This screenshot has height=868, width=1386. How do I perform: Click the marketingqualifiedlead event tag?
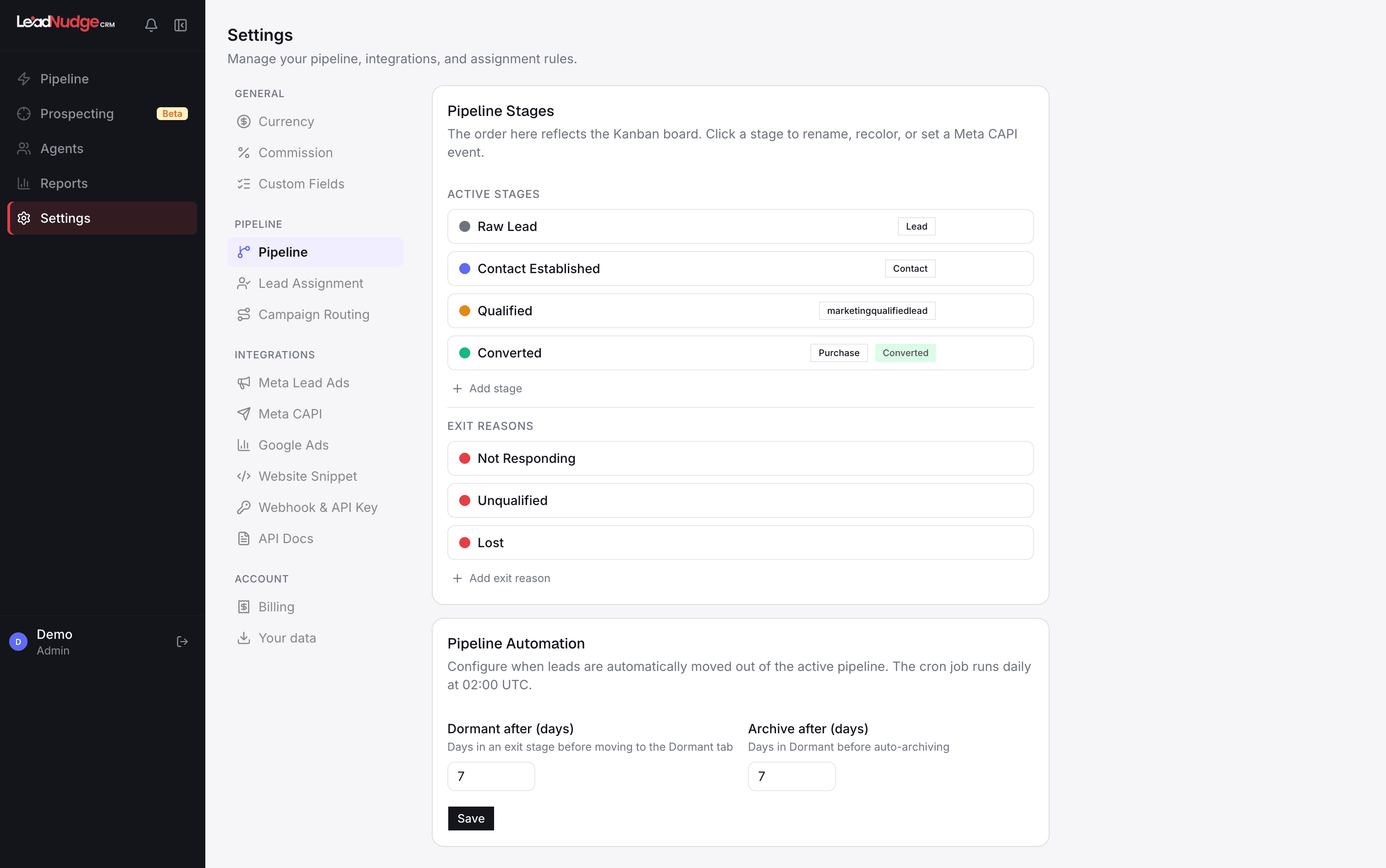877,311
